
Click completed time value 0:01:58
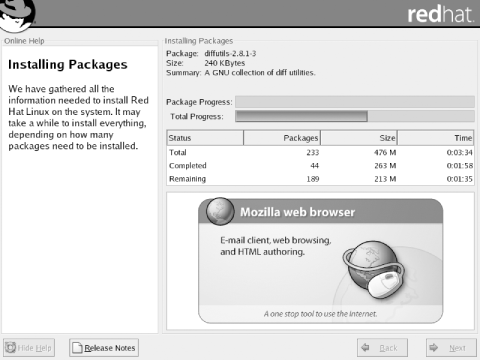point(460,166)
